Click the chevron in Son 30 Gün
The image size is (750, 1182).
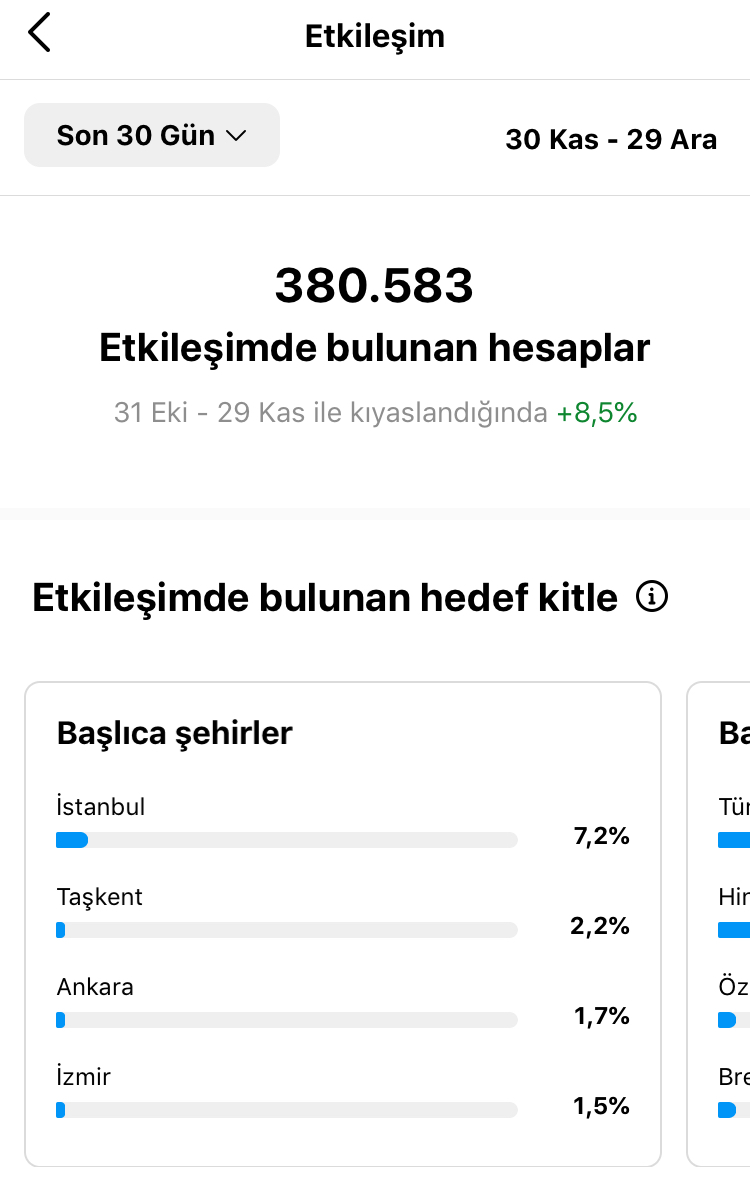coord(236,136)
